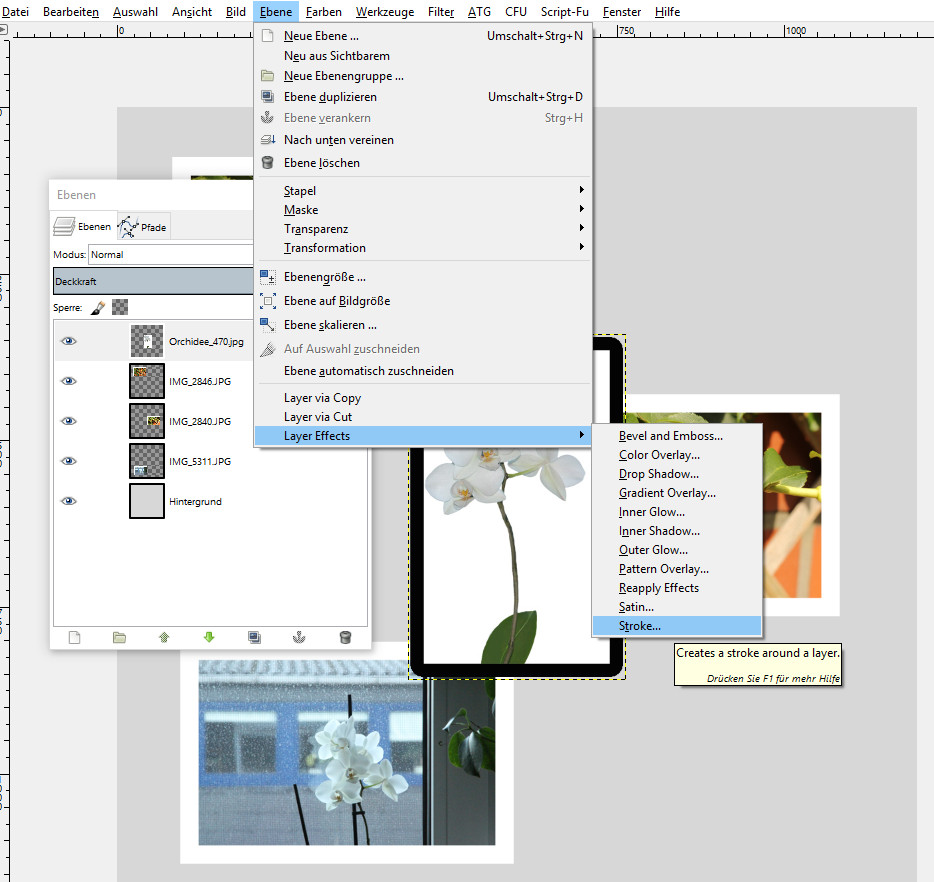Click the Ebene löschen trash icon in the menu
This screenshot has width=934, height=882.
[x=268, y=163]
